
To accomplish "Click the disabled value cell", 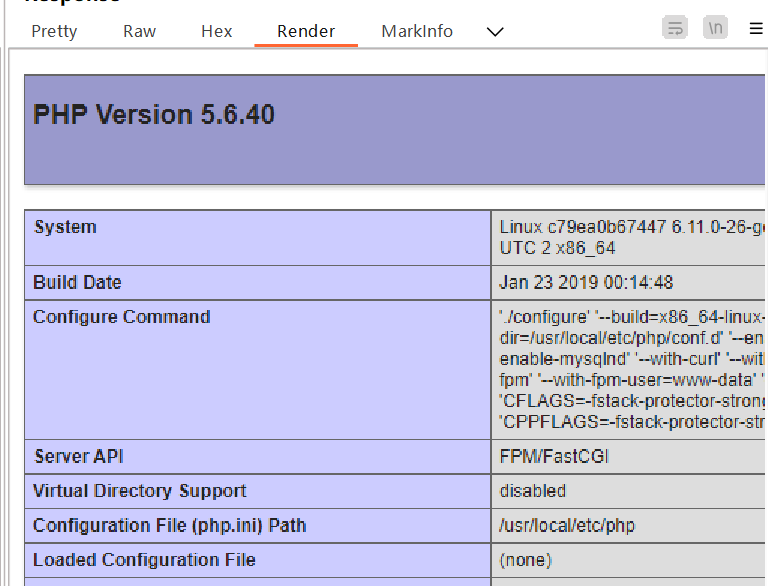I will tap(629, 491).
